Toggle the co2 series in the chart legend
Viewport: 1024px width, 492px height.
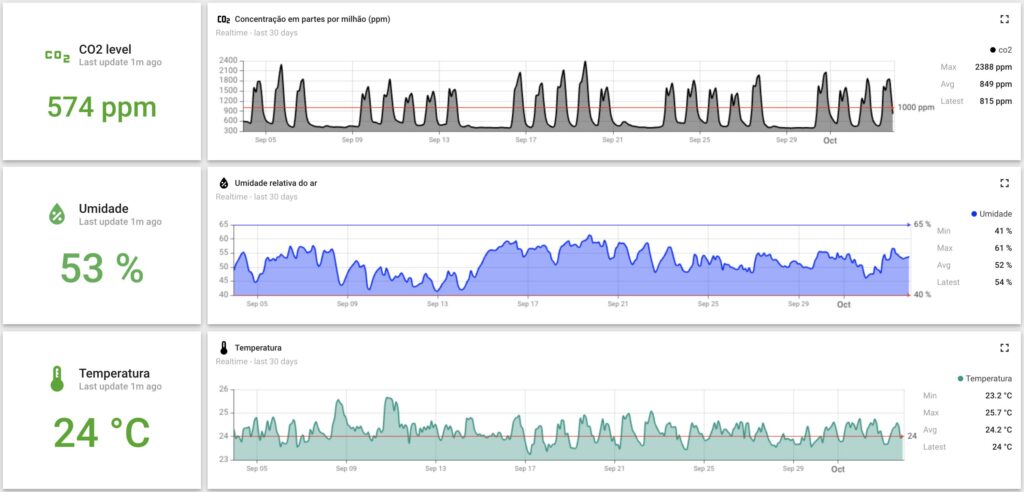click(x=1000, y=49)
